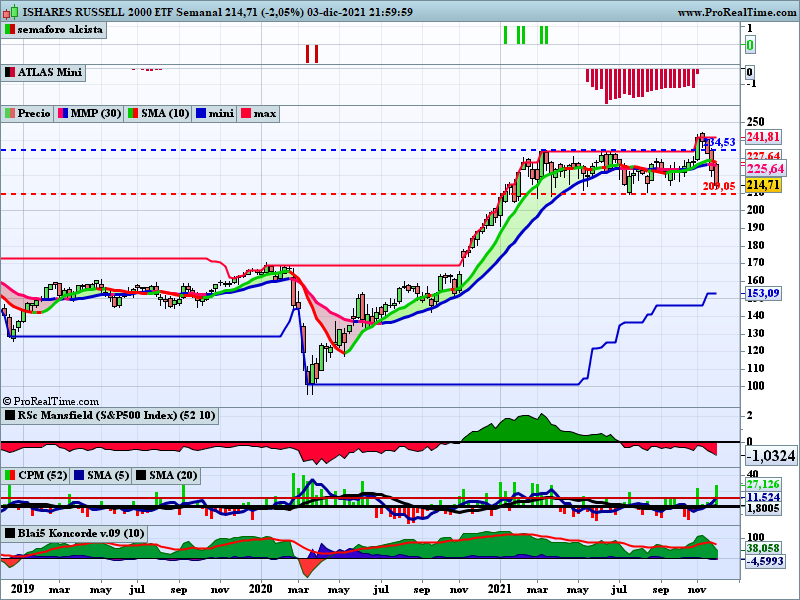This screenshot has height=600, width=800.
Task: Click the 2019 time axis label
Action: [22, 588]
